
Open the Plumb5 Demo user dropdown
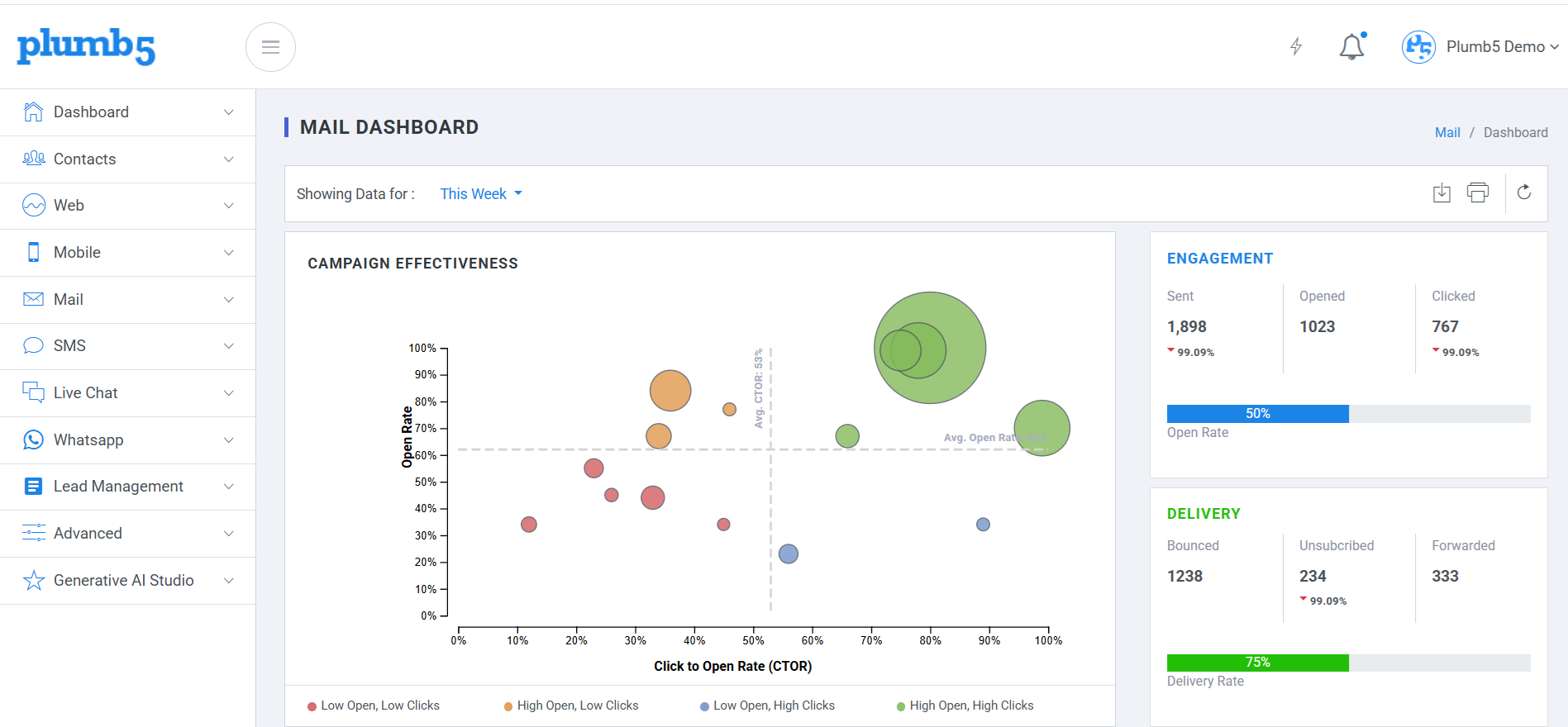point(1502,47)
